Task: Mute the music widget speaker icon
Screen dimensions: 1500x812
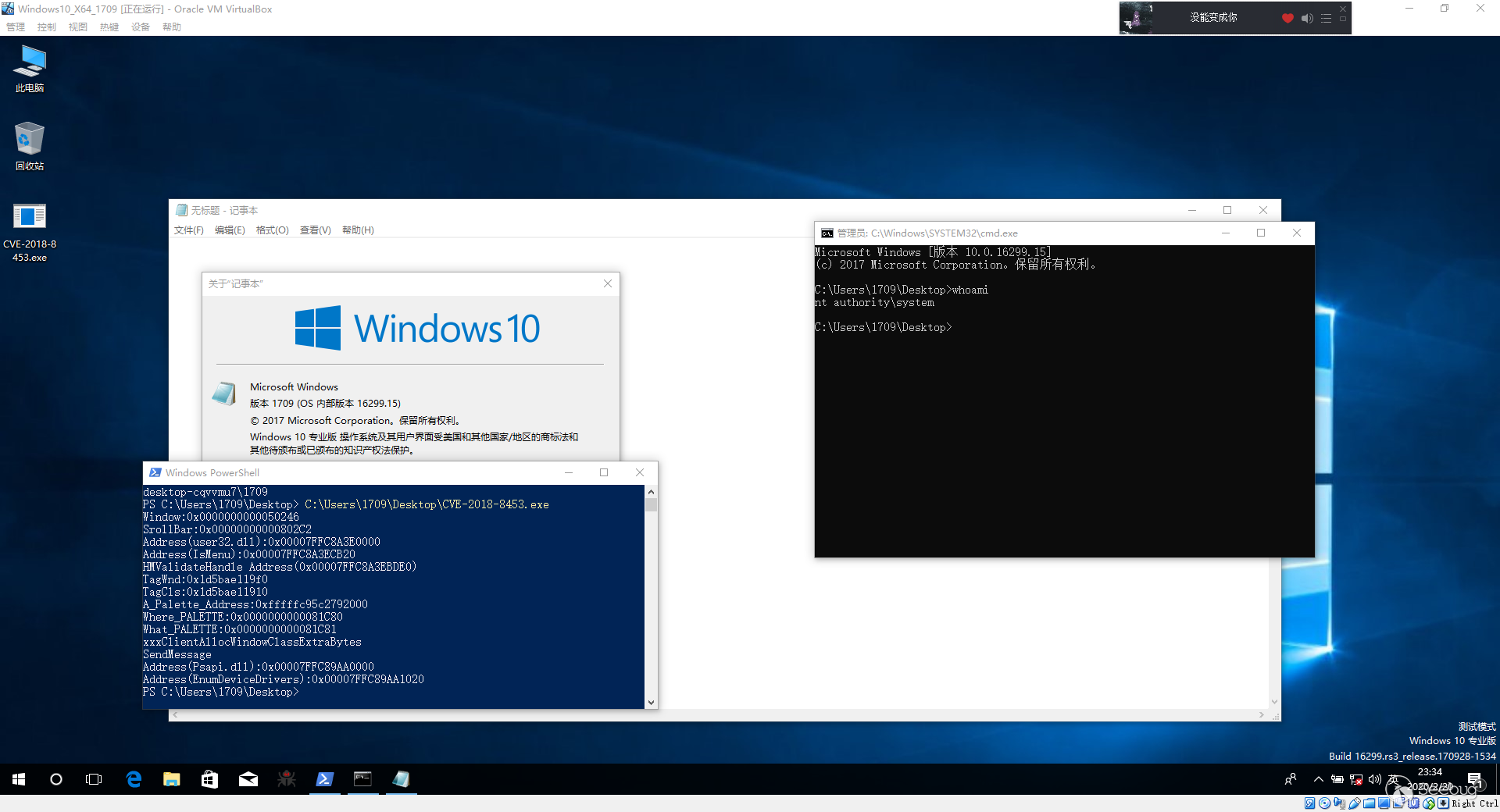Action: pos(1307,18)
